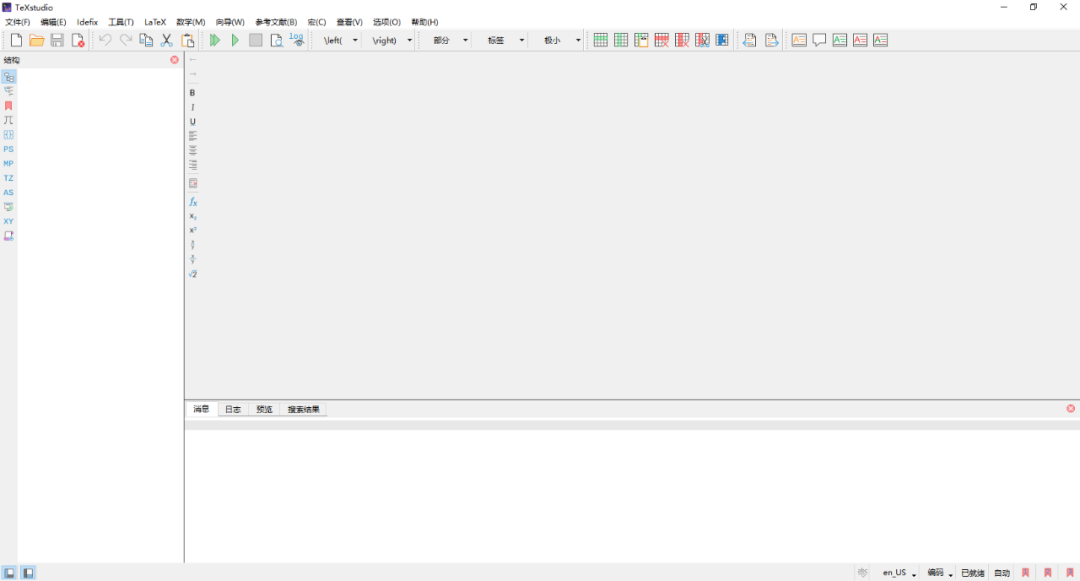1080x581 pixels.
Task: Click the scissors Cut icon
Action: pos(167,40)
